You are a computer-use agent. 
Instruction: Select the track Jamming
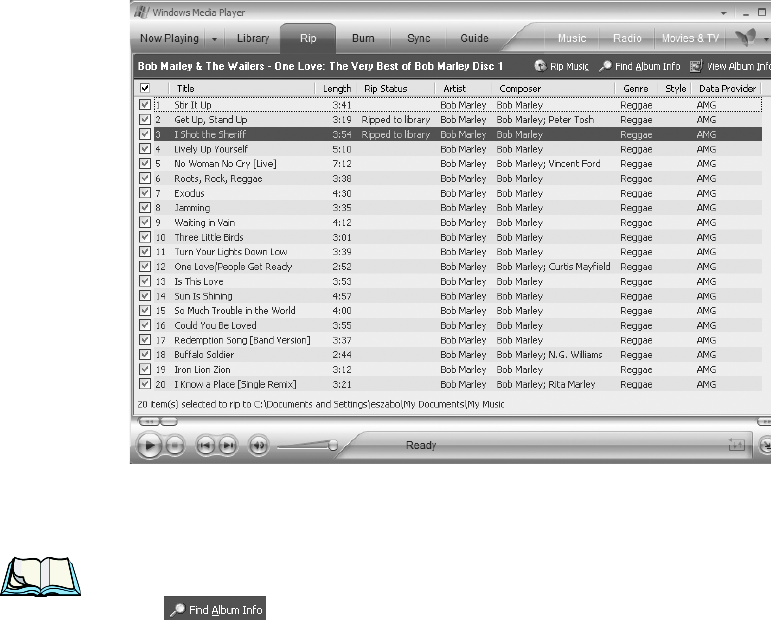(x=192, y=207)
